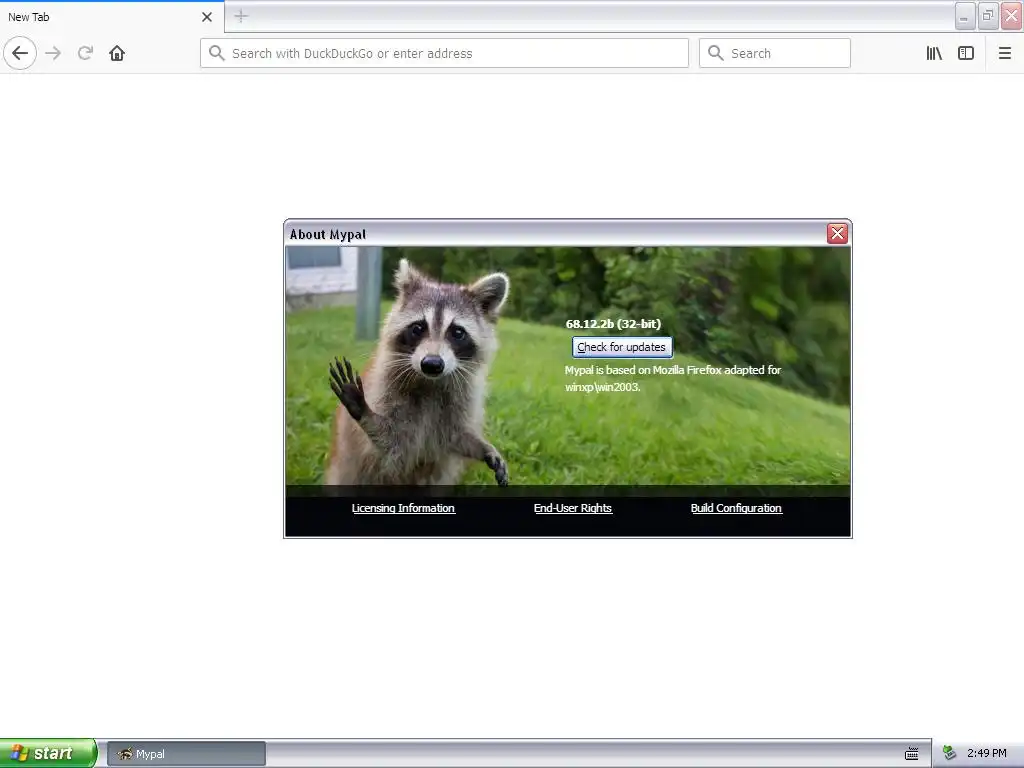Open a new tab with the plus icon

241,16
